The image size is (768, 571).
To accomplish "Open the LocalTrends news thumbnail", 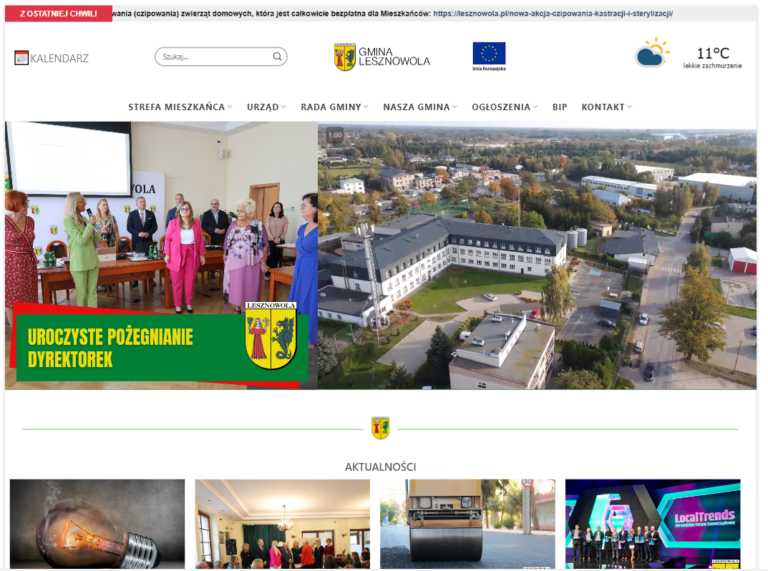I will point(652,523).
